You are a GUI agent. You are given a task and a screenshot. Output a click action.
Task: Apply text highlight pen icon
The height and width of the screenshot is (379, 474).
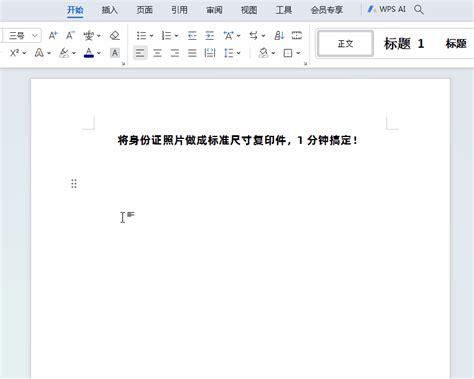pyautogui.click(x=64, y=53)
